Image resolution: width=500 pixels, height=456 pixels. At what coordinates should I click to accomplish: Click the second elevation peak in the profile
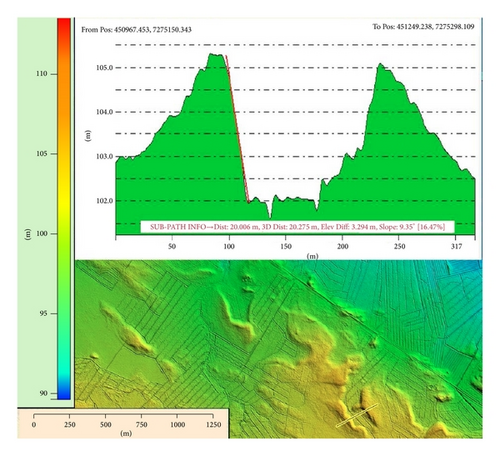coord(380,65)
